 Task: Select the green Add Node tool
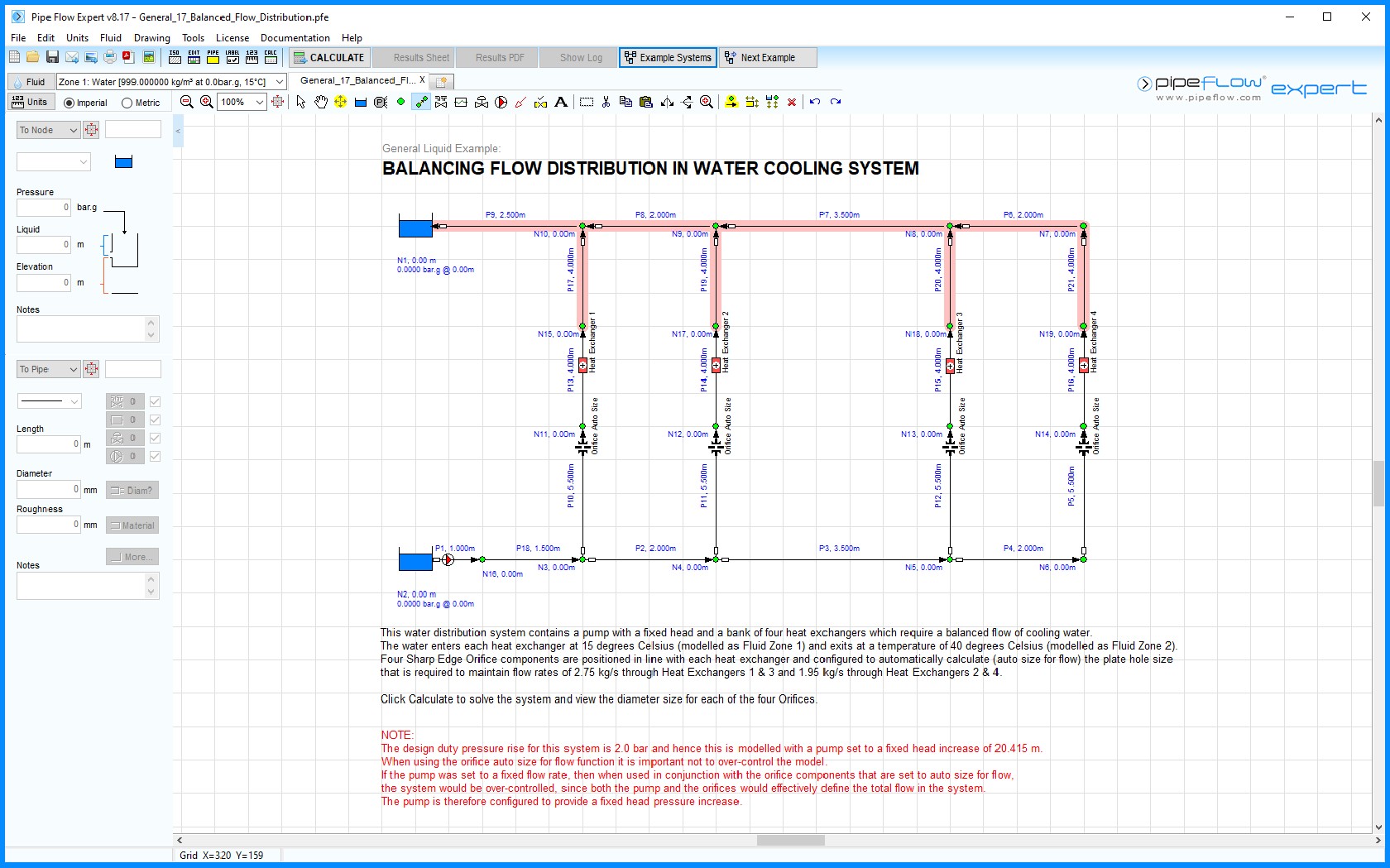click(400, 102)
